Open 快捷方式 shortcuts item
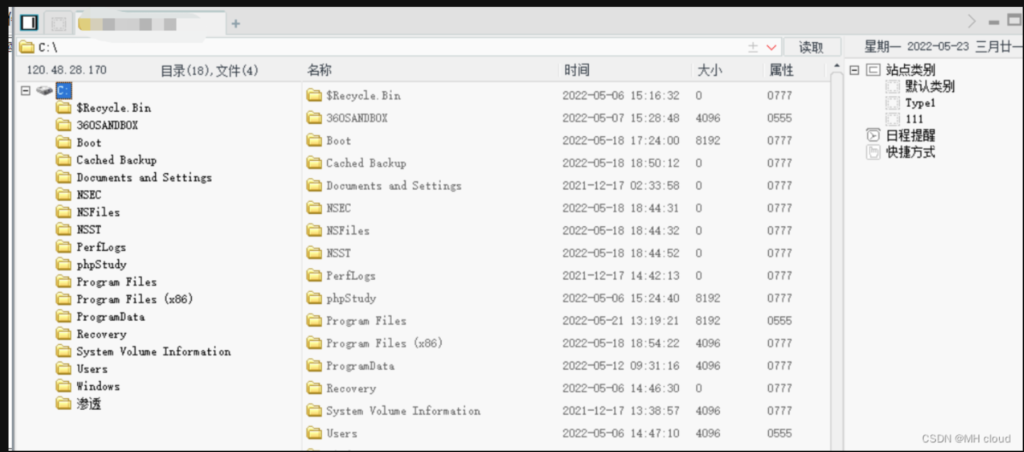The height and width of the screenshot is (452, 1024). tap(910, 153)
